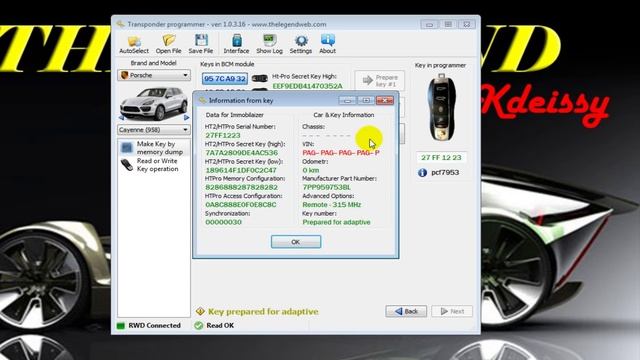Click OK in Information from key dialog

[296, 242]
